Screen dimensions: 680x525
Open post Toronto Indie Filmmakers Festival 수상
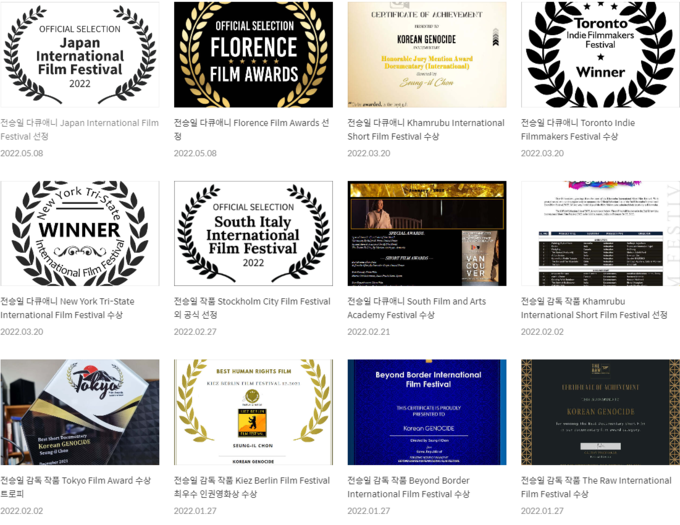point(578,130)
